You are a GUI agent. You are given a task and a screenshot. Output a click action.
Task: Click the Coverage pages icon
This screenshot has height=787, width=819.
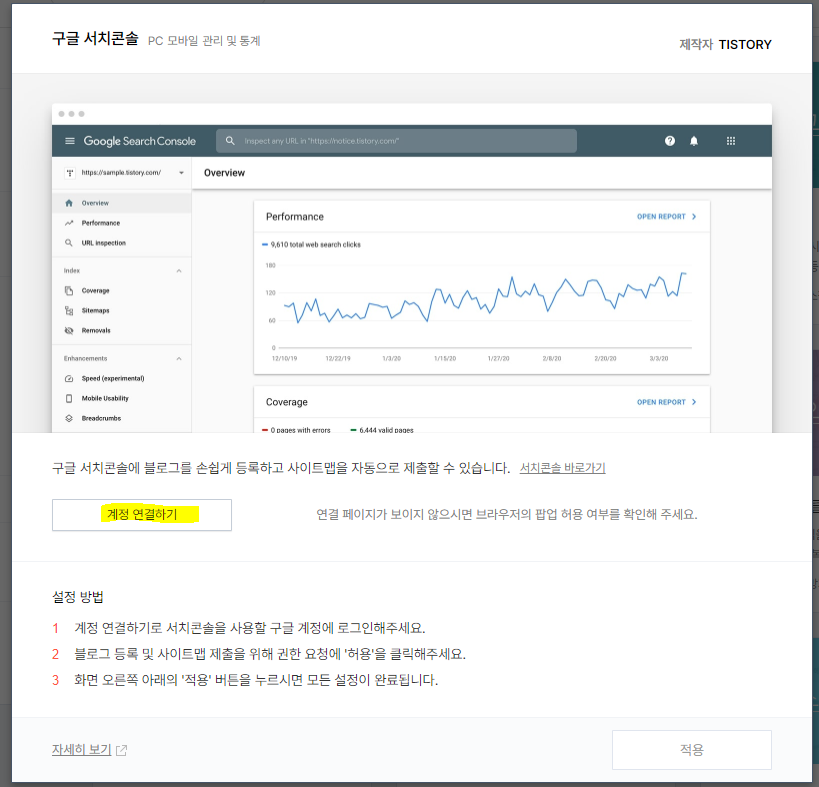(69, 290)
